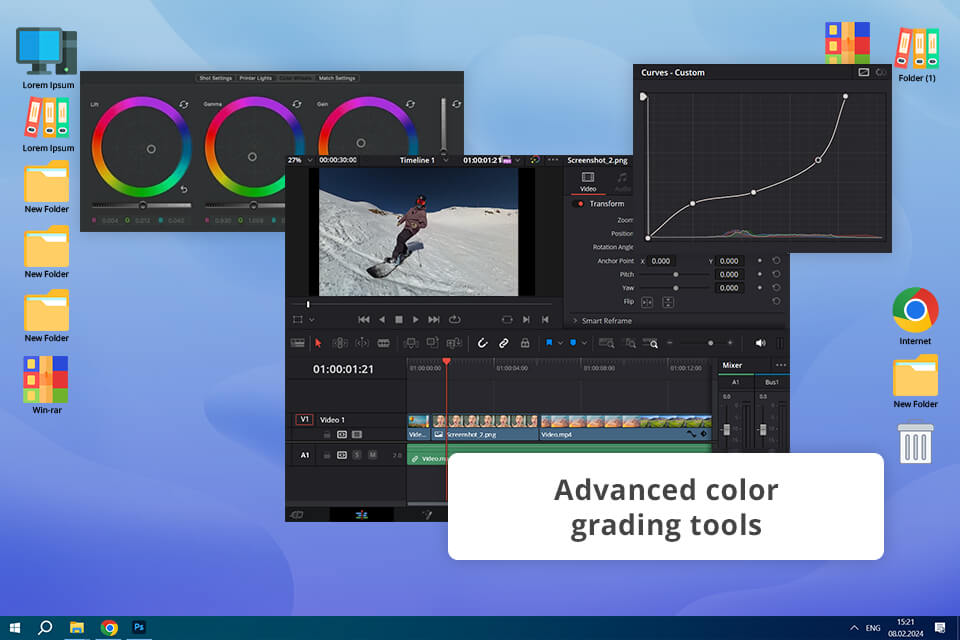The width and height of the screenshot is (960, 640).
Task: Click the Match Frame icon
Action: click(x=507, y=320)
